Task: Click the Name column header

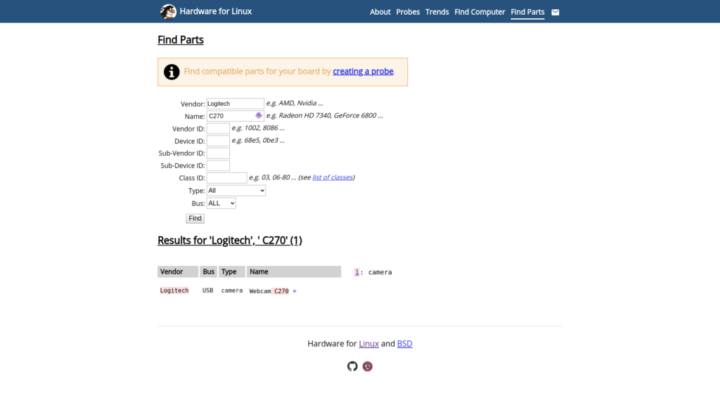Action: pos(294,272)
